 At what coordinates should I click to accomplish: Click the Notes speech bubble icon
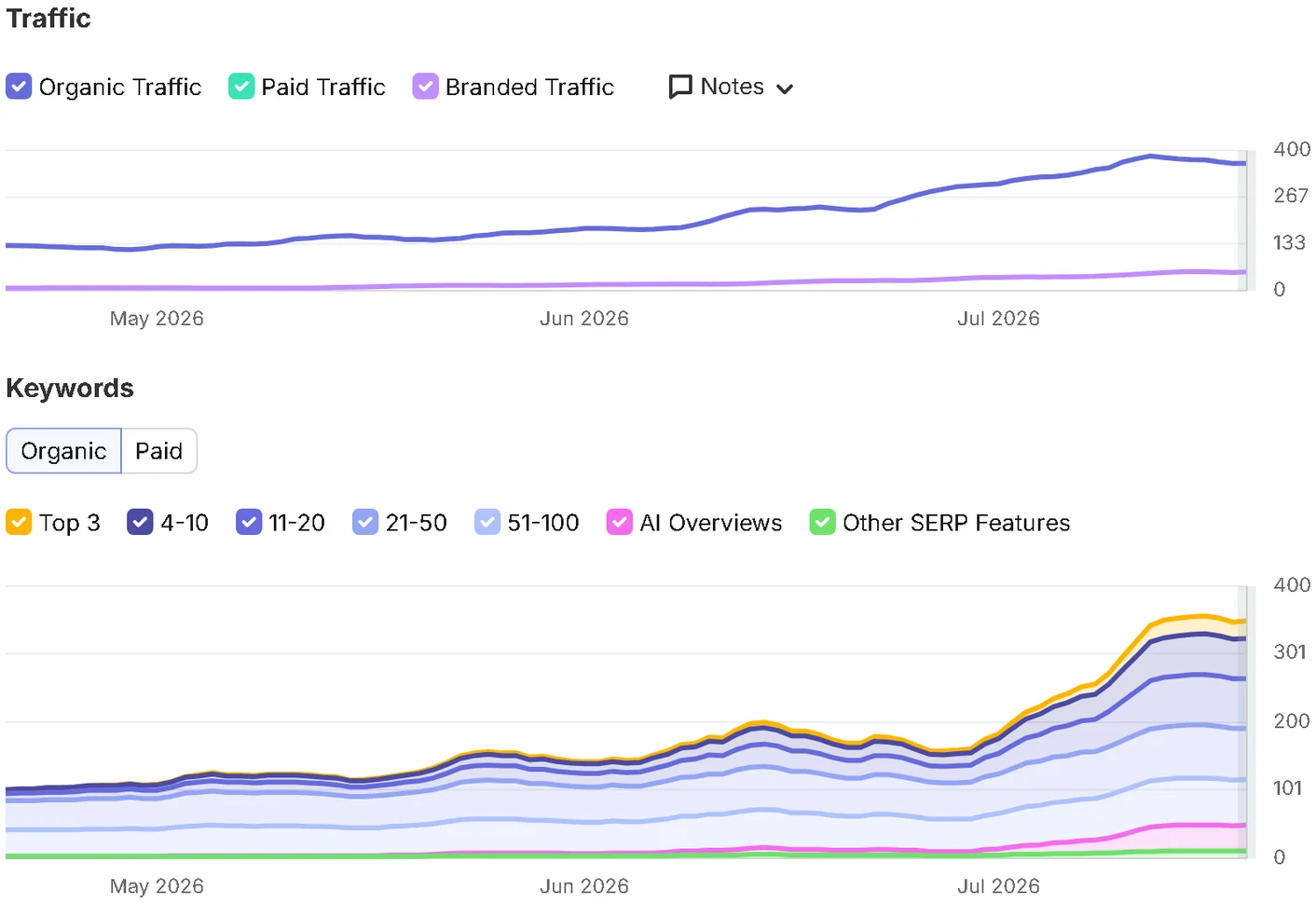tap(680, 87)
